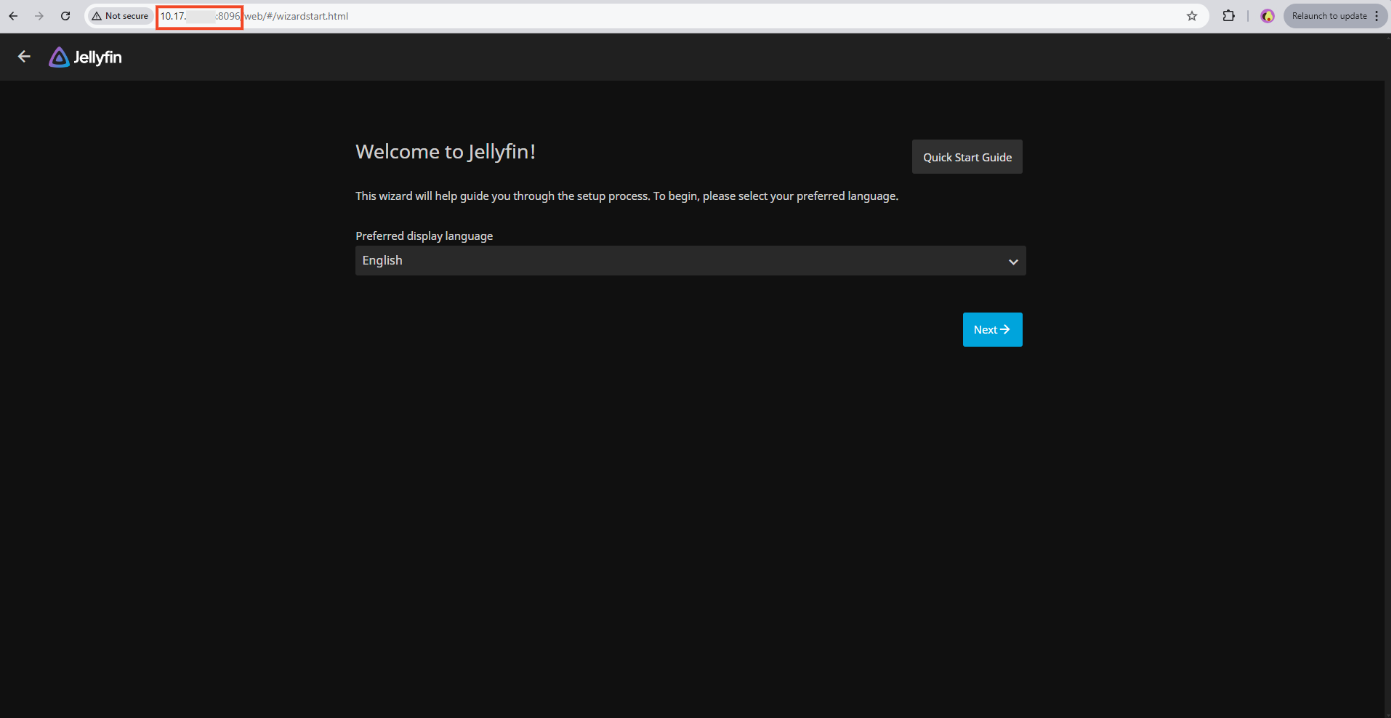Click the Next button
Image resolution: width=1391 pixels, height=718 pixels.
[x=992, y=330]
